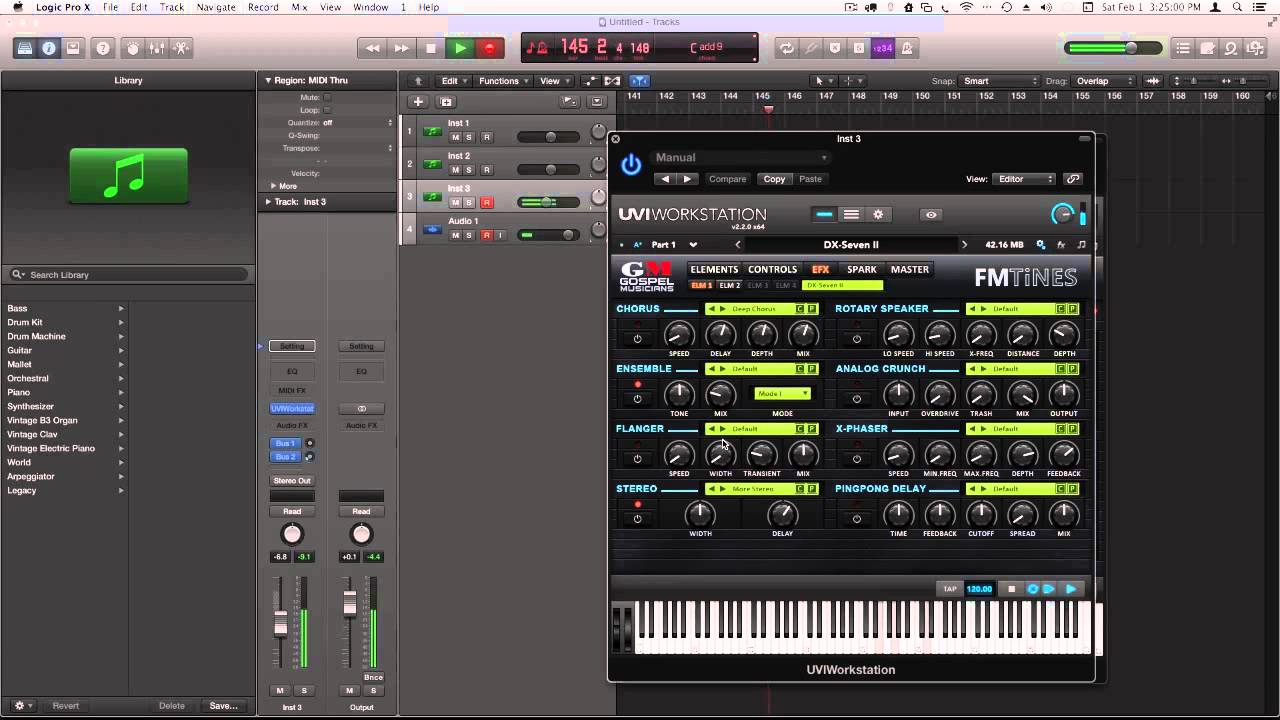Switch to the ELEMENTS tab

click(x=714, y=269)
